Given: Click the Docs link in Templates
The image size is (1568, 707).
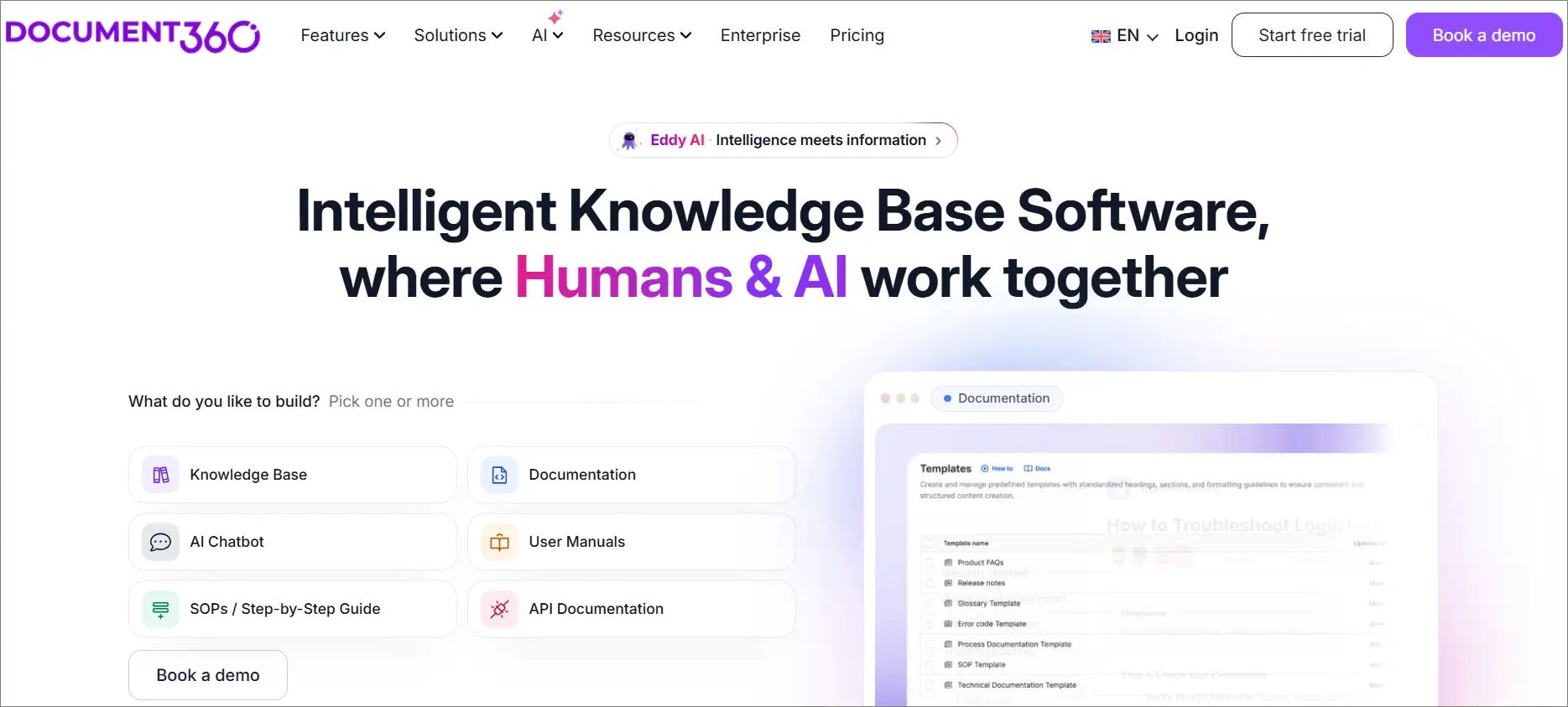Looking at the screenshot, I should click(1037, 469).
